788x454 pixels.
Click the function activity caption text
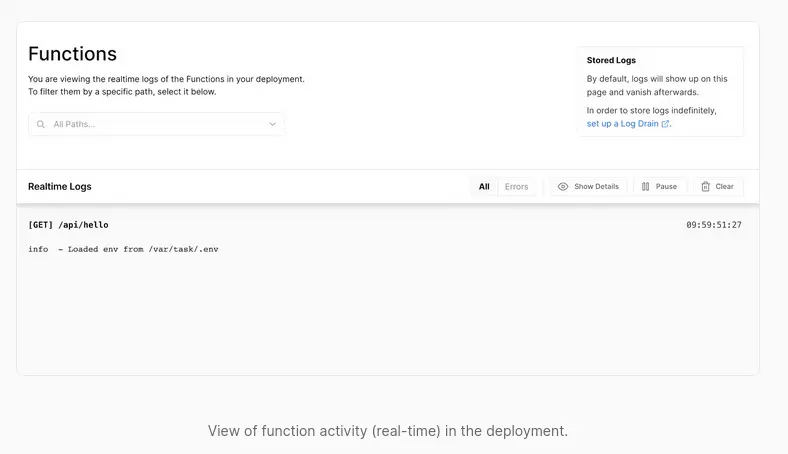pos(388,431)
